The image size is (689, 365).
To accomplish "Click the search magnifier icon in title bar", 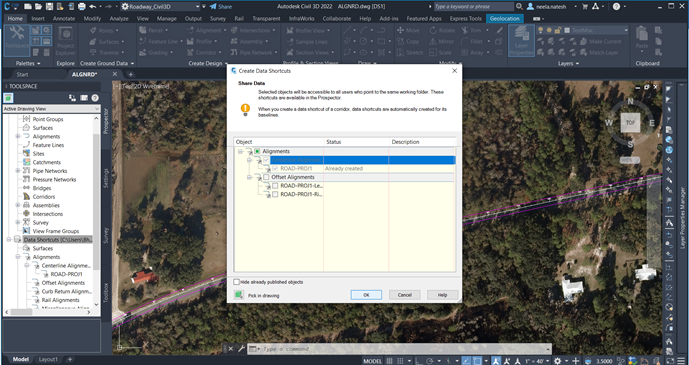I will pyautogui.click(x=519, y=7).
